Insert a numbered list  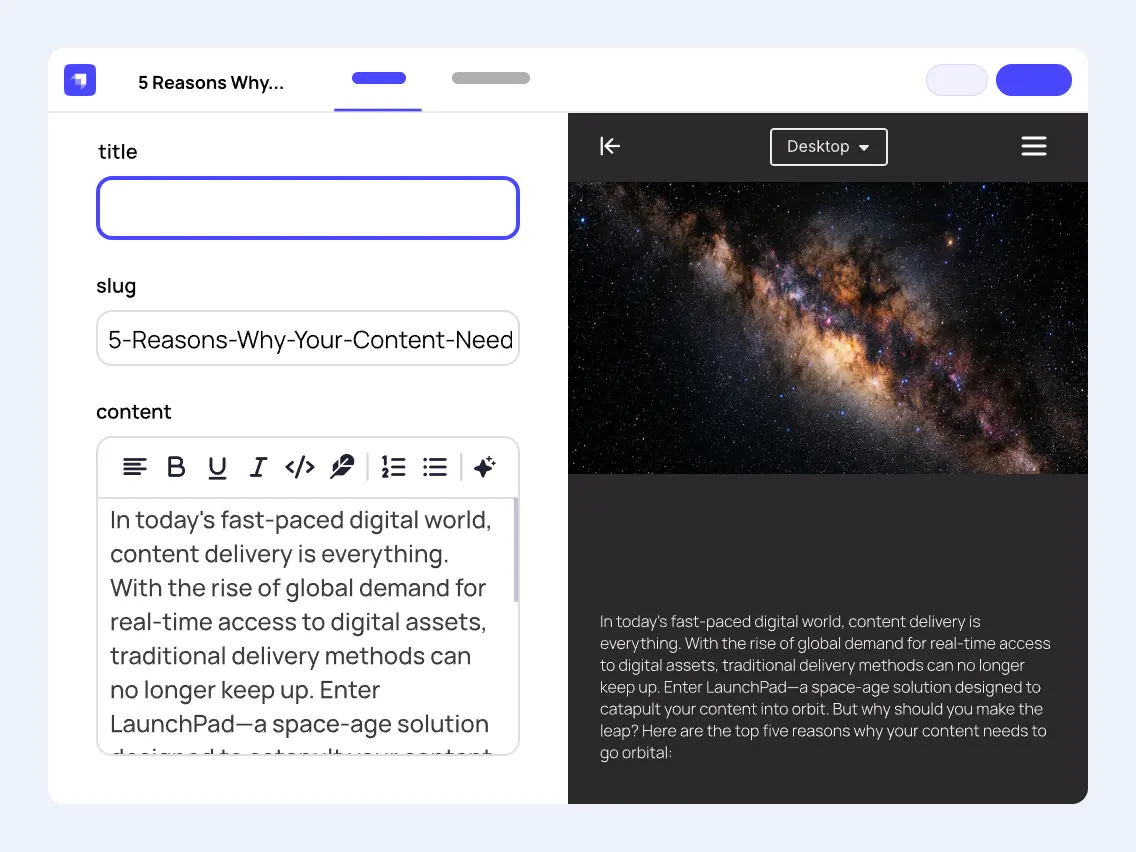(x=393, y=467)
